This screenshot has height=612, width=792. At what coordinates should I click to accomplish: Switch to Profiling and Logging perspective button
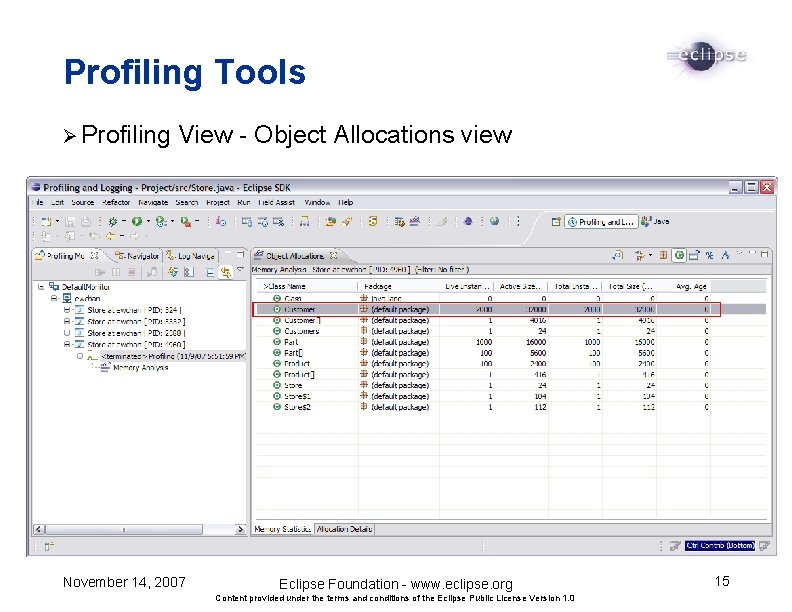tap(601, 222)
